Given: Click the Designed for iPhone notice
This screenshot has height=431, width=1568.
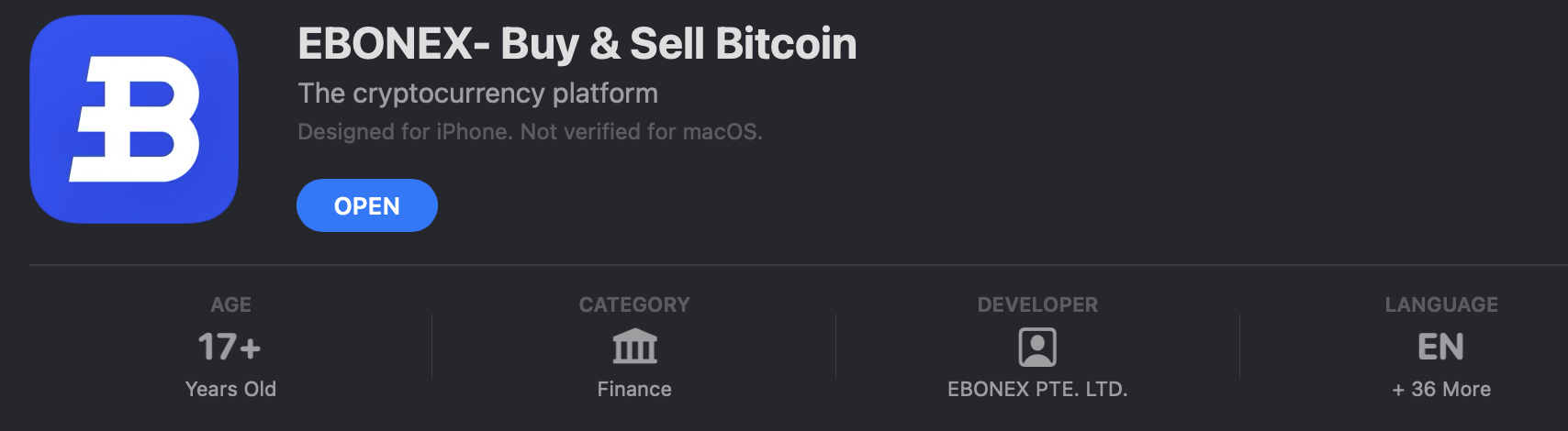Looking at the screenshot, I should tap(530, 132).
